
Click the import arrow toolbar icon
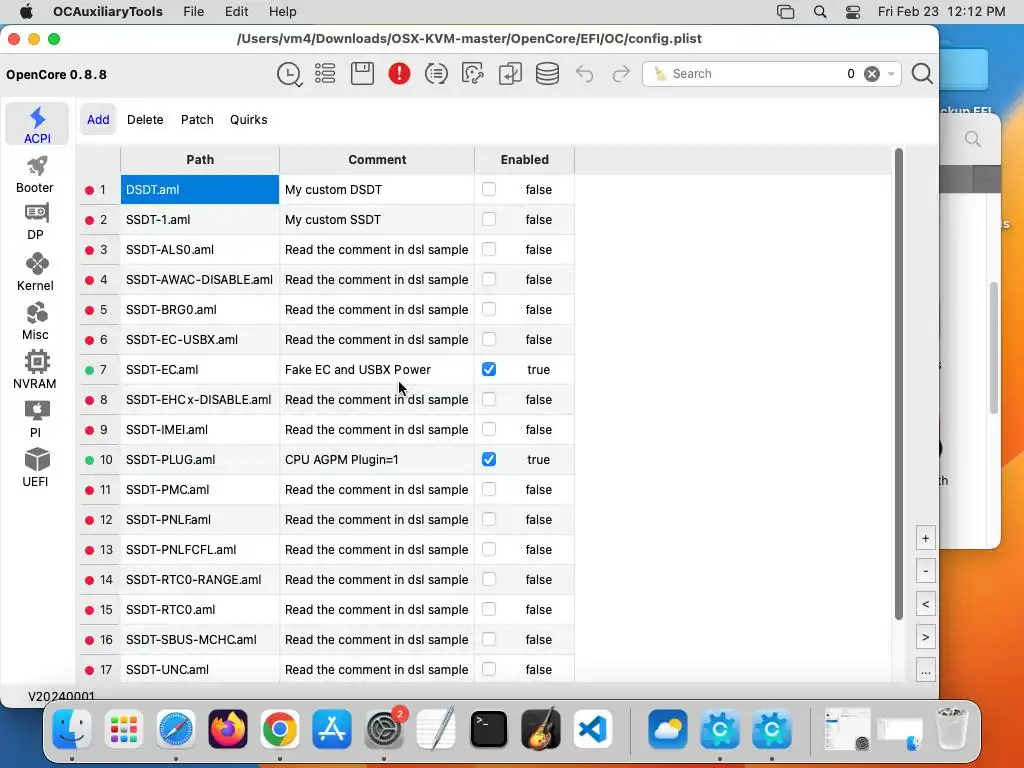510,74
